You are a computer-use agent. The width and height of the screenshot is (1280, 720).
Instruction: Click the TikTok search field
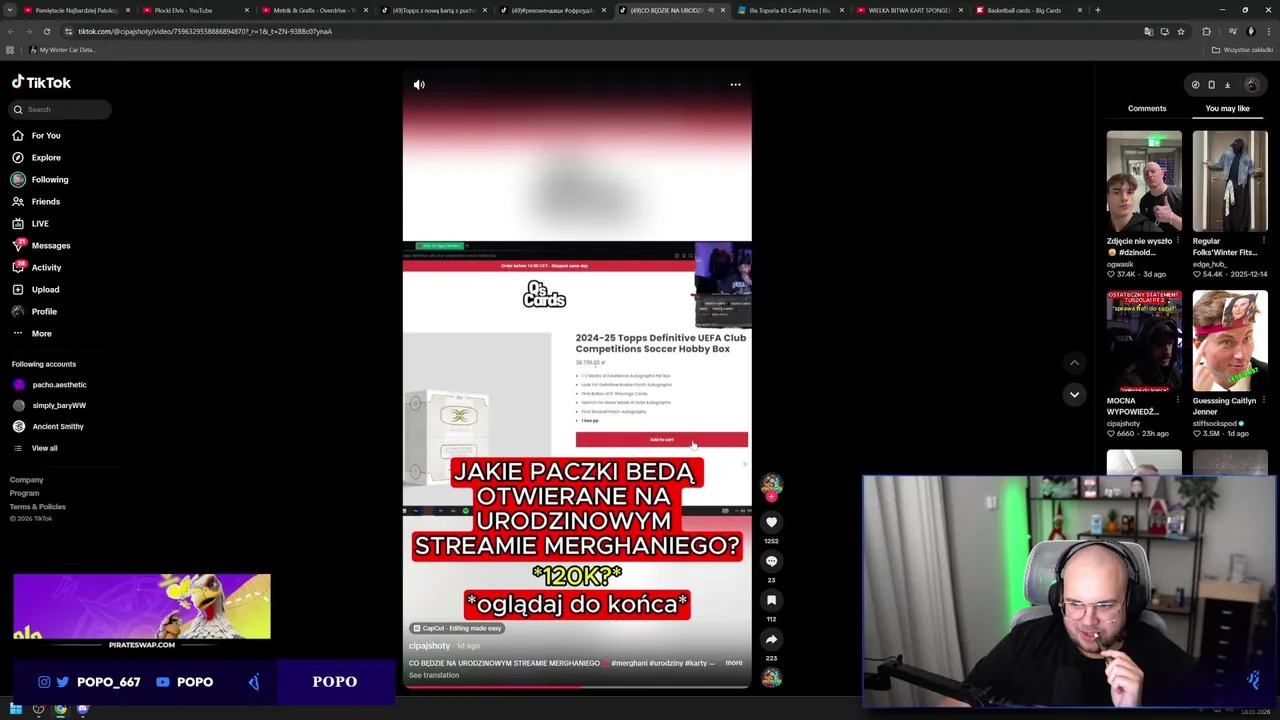60,109
